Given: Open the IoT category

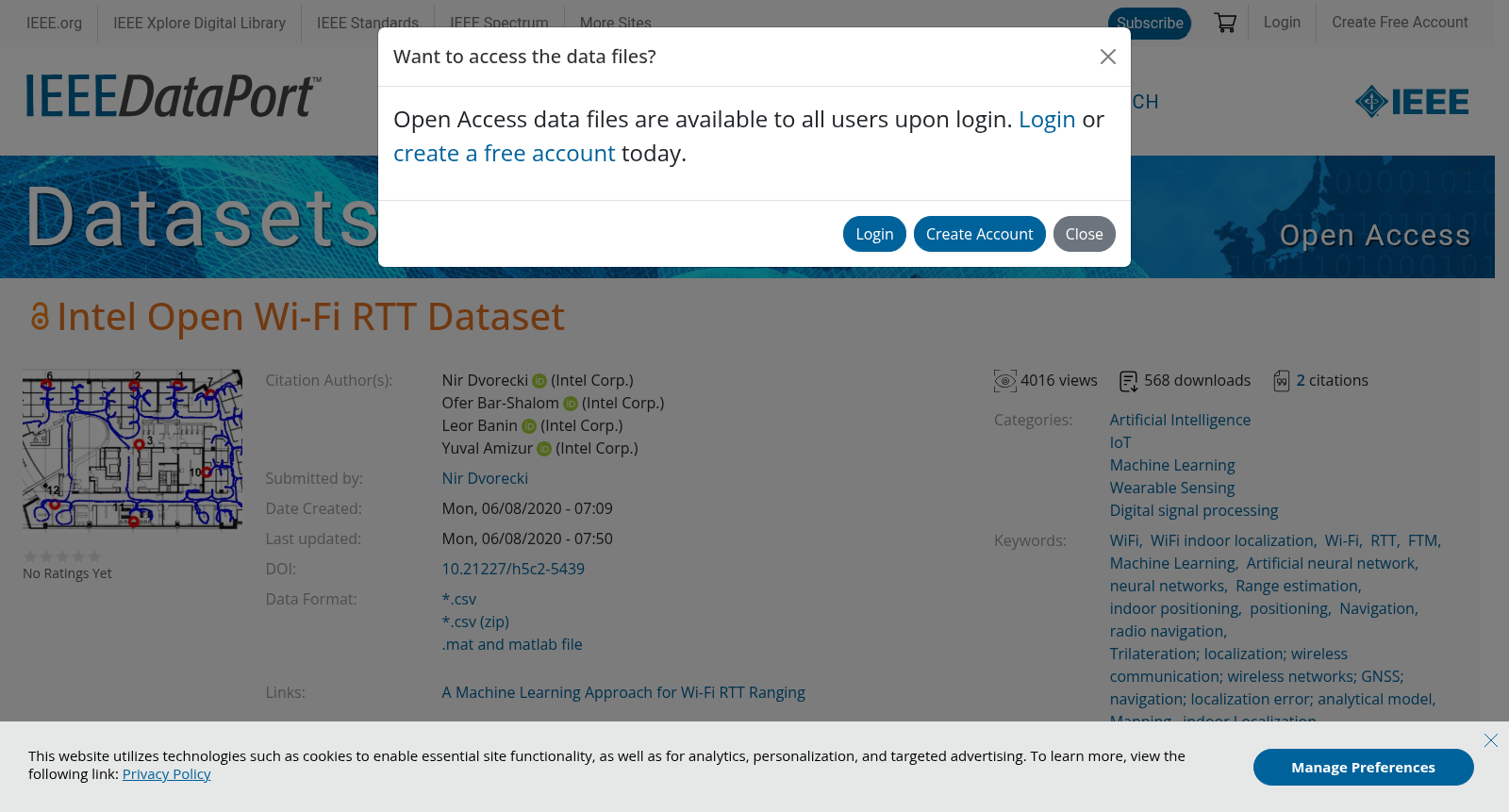Looking at the screenshot, I should click(1120, 443).
